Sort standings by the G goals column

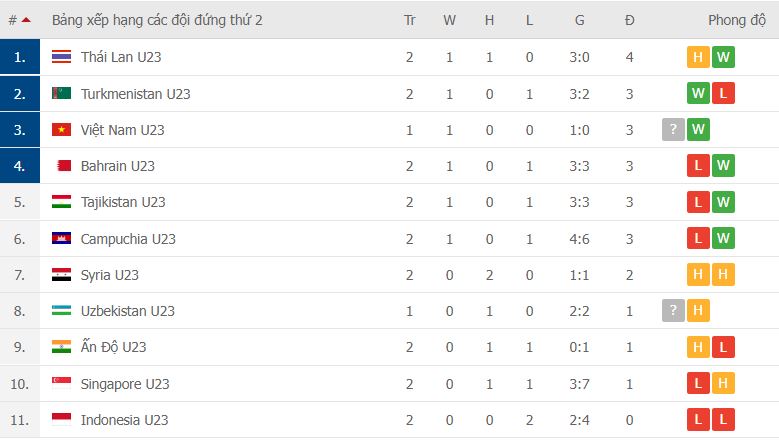tap(580, 20)
